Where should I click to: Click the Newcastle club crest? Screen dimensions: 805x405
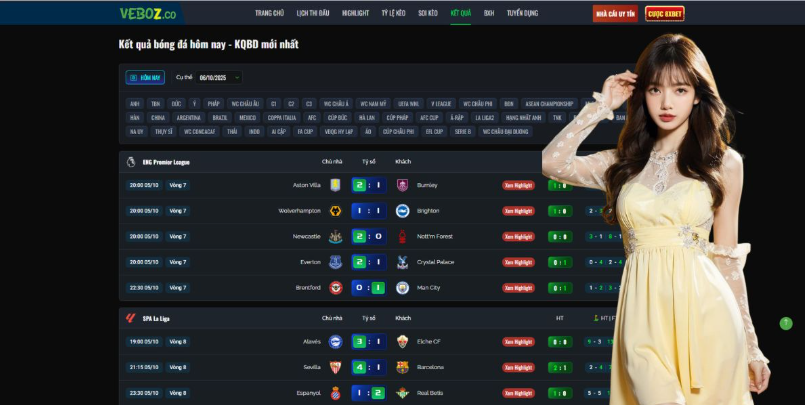pos(335,237)
